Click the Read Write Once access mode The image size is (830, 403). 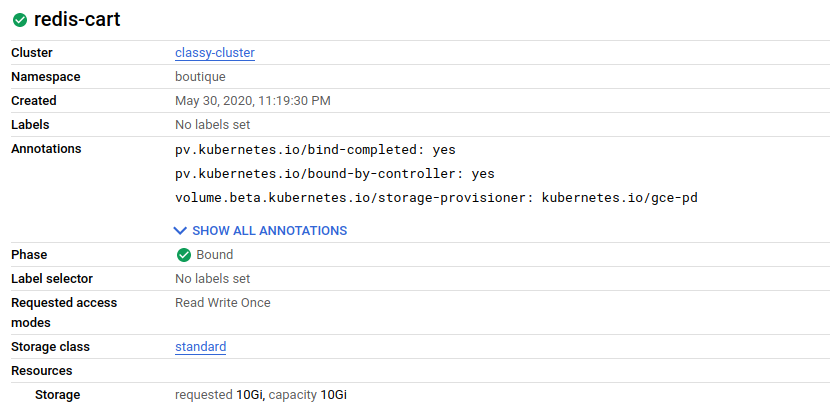[x=223, y=303]
